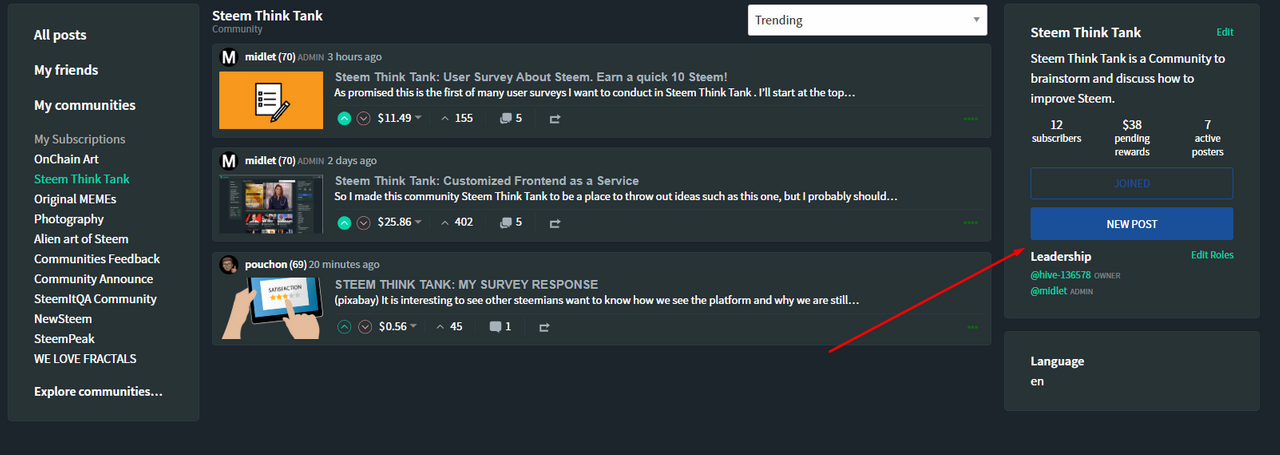Click the '12 subscribers' count
1280x455 pixels.
1057,132
